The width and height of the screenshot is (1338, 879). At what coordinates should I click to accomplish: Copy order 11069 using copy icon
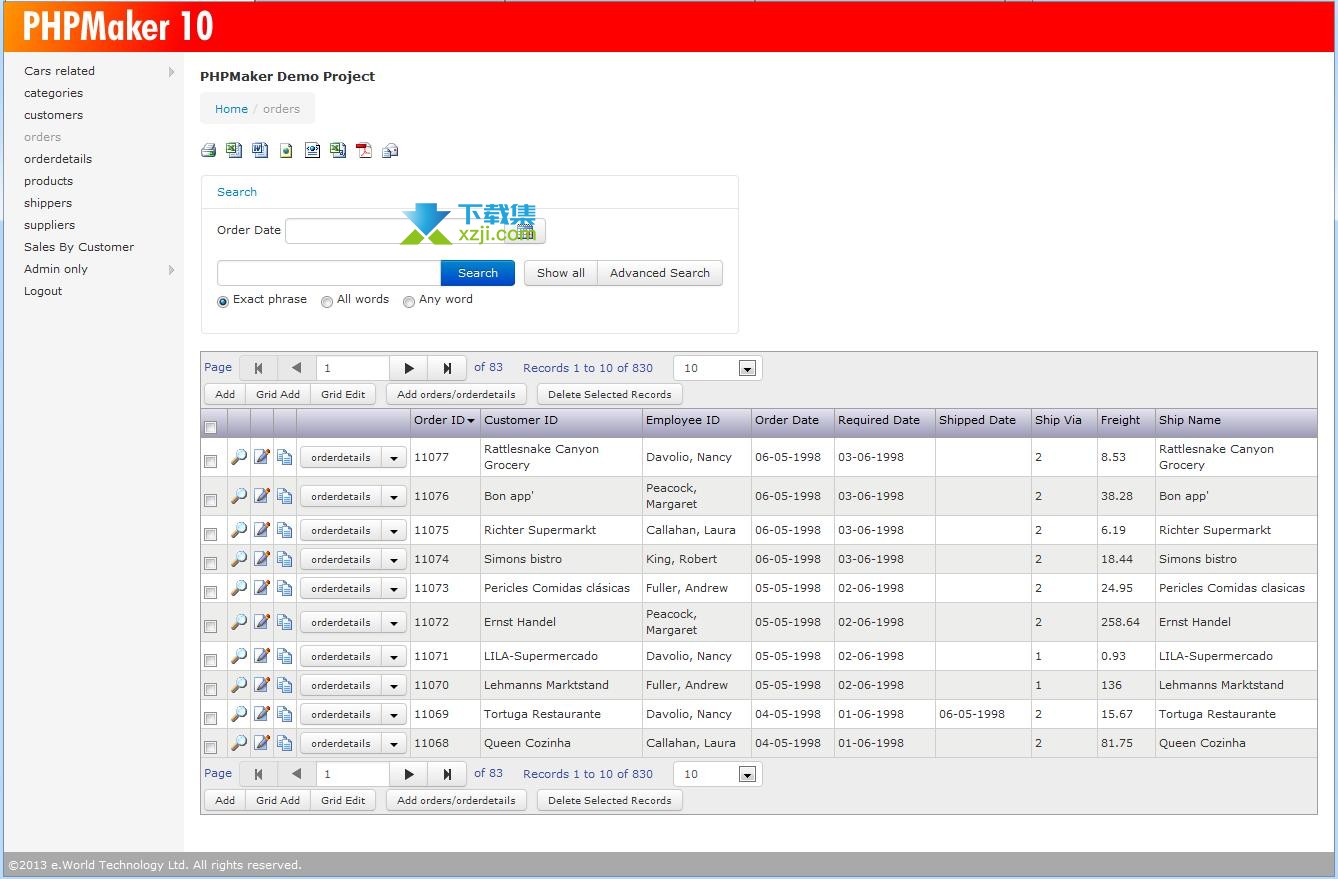(285, 714)
